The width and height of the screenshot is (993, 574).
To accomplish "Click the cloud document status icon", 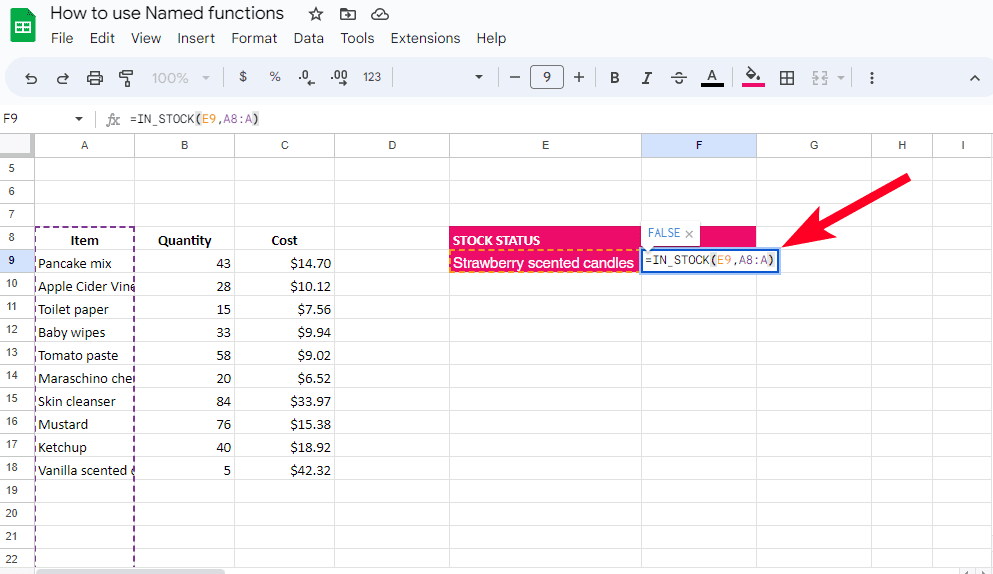I will tap(379, 14).
